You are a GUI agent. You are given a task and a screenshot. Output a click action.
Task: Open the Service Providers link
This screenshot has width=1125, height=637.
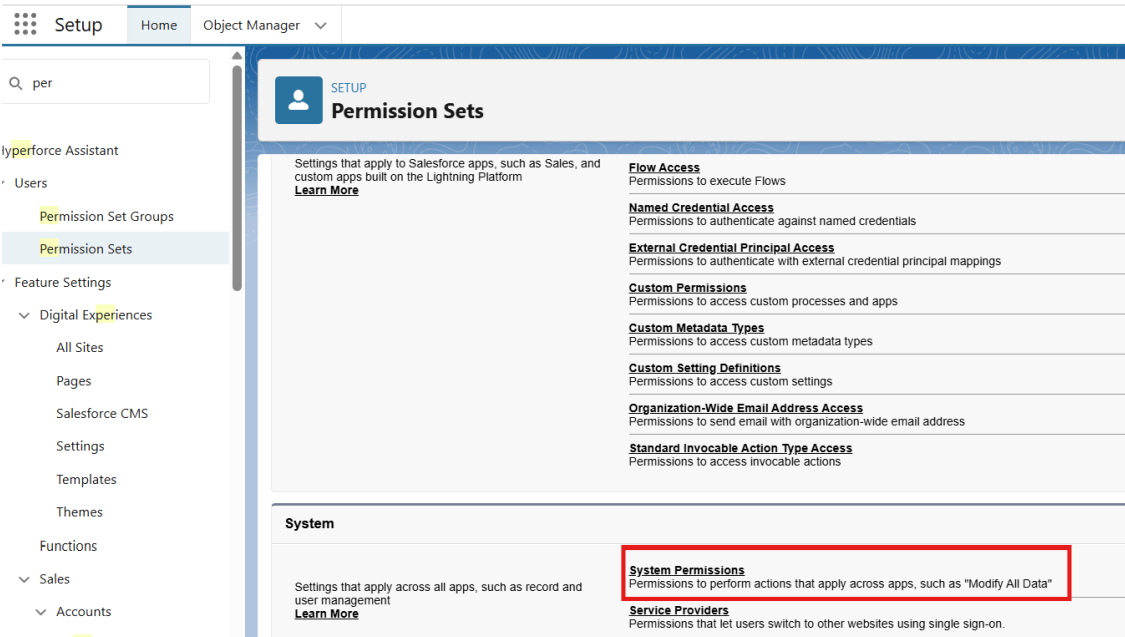[x=678, y=610]
